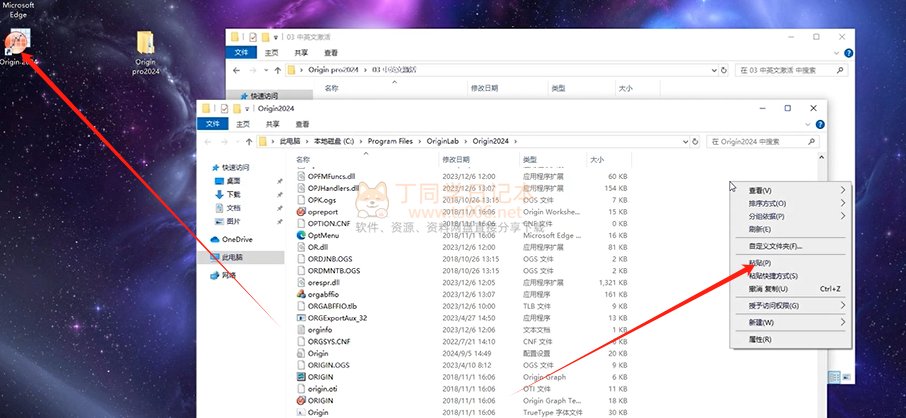
Task: Select the ORIGIN Origin Graph Template icon
Action: pos(301,400)
